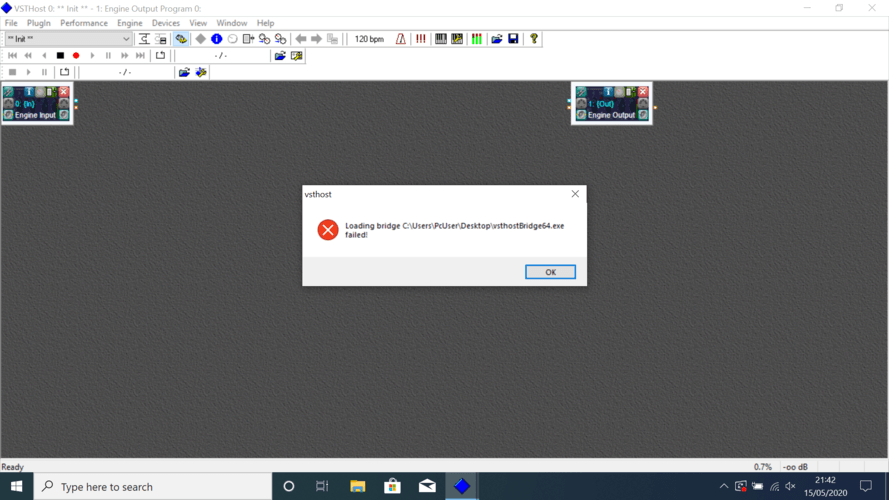
Task: Open the Window menu
Action: pyautogui.click(x=232, y=23)
